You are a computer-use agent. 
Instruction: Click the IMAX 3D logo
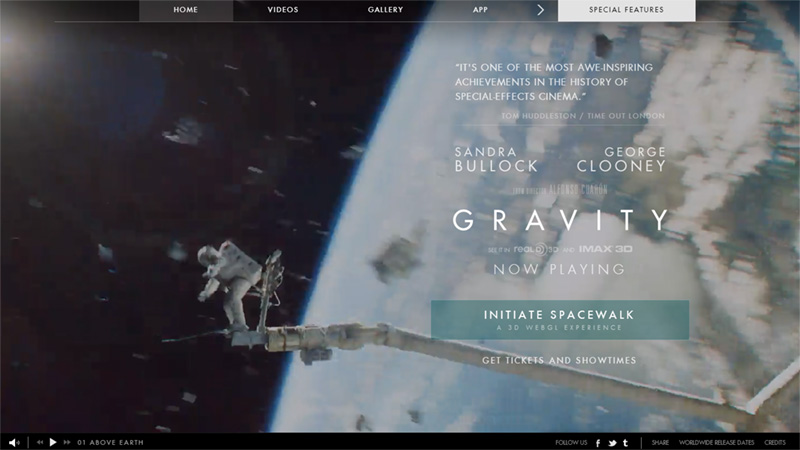(605, 249)
